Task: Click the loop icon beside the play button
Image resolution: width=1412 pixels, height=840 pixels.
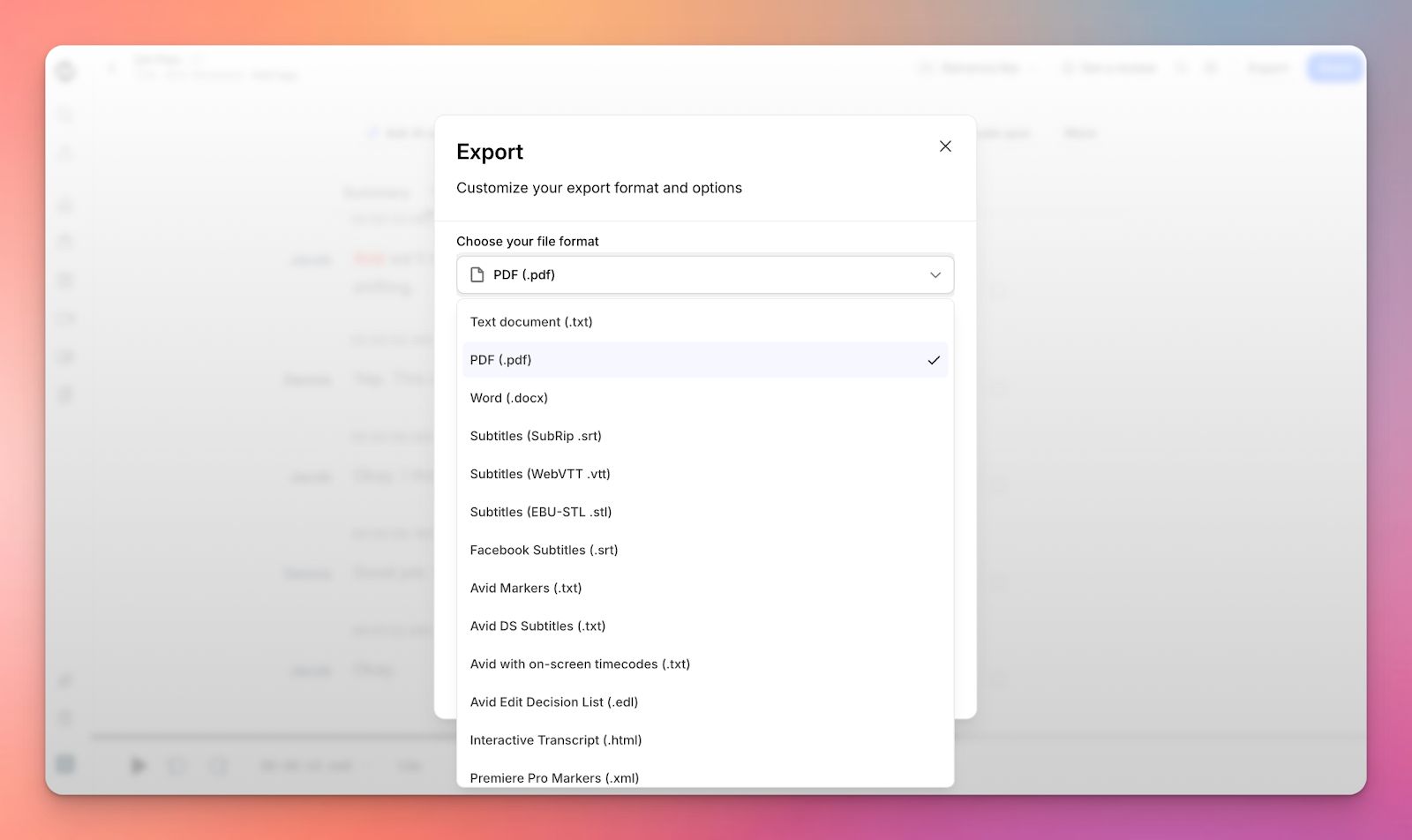Action: click(177, 765)
